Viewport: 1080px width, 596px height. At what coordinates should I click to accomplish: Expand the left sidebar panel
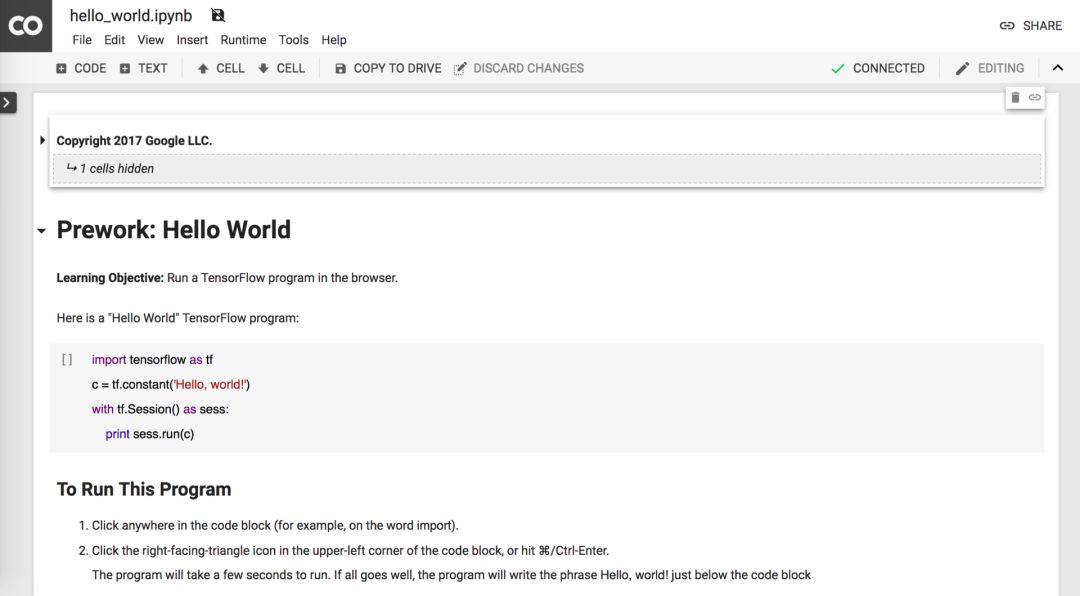click(x=8, y=102)
